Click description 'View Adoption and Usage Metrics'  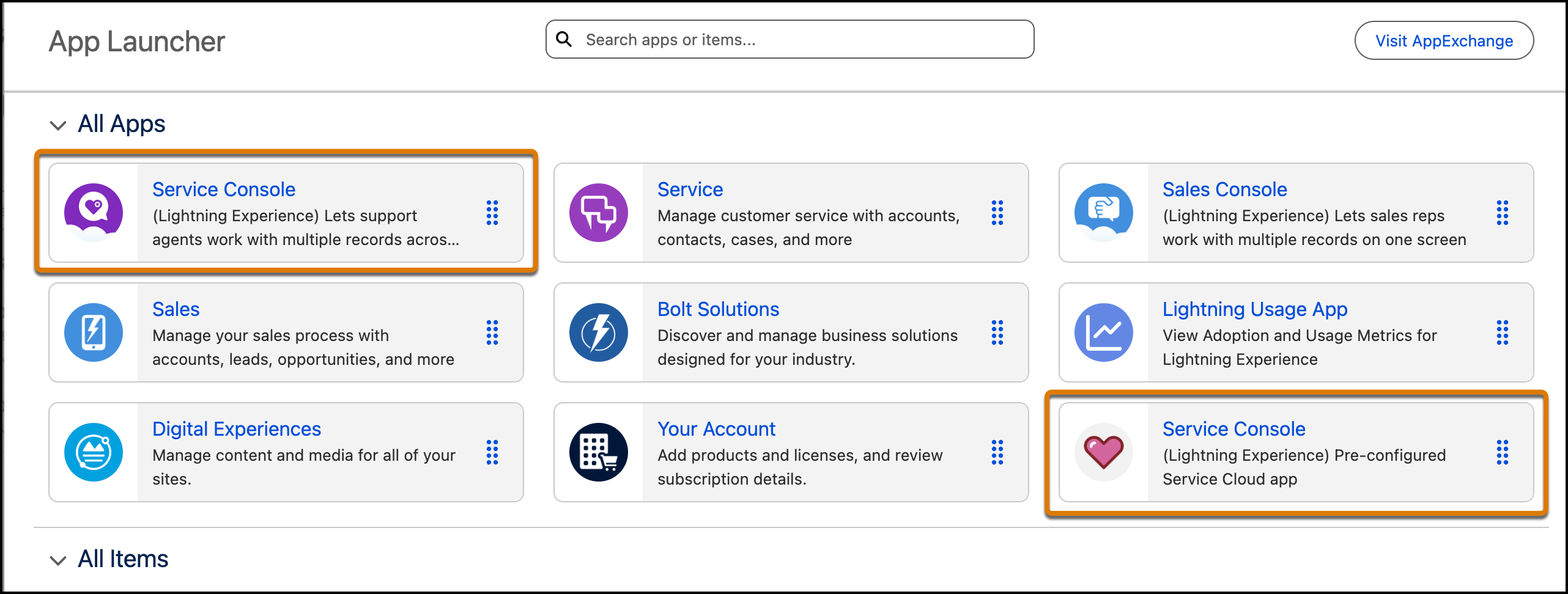click(x=1300, y=347)
